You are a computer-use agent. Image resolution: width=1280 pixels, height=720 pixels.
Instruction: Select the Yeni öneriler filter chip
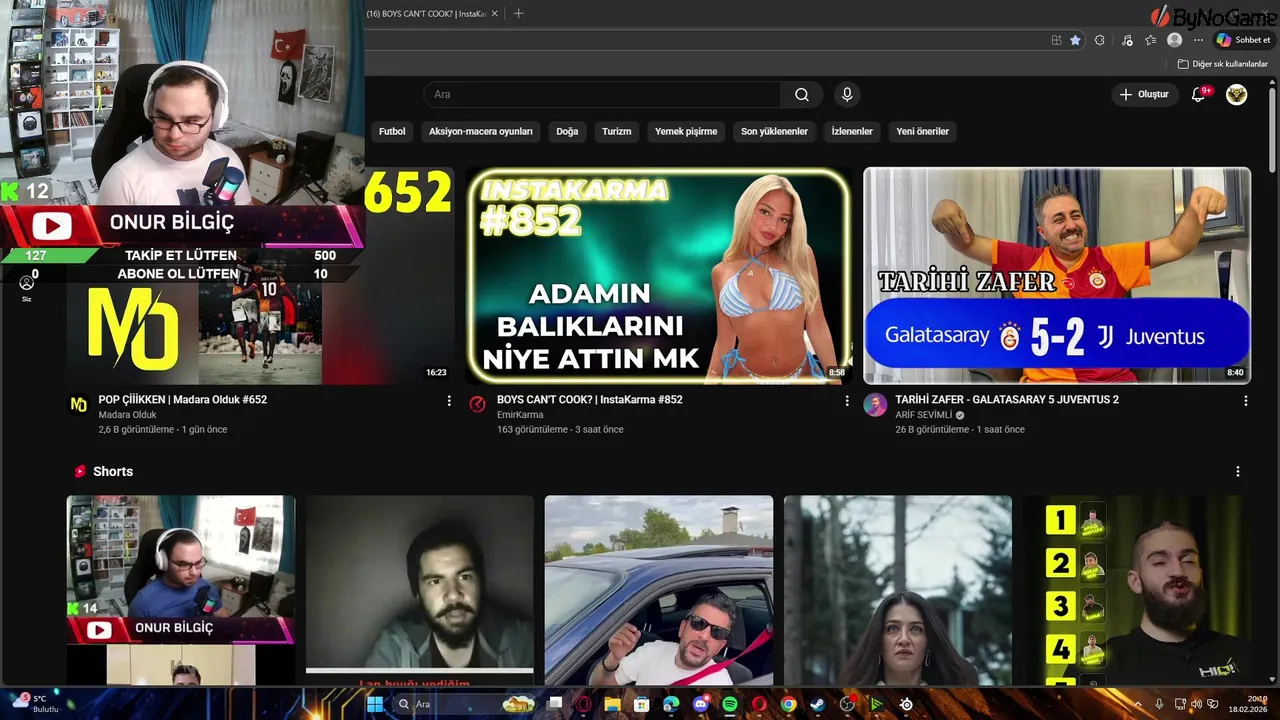pos(922,131)
